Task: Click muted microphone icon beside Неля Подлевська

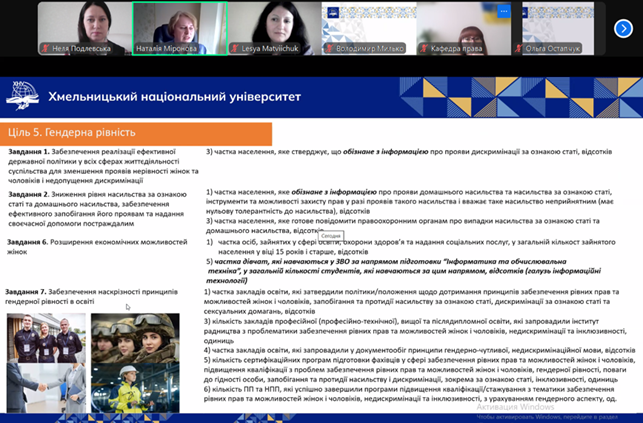Action: (46, 48)
